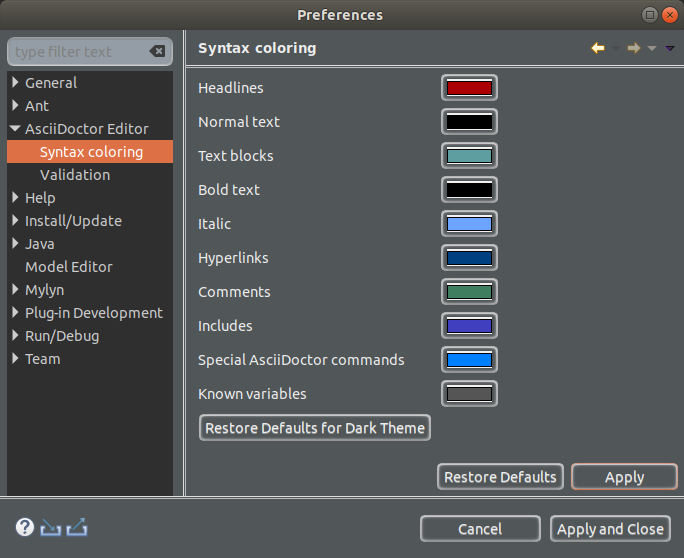Viewport: 684px width, 558px height.
Task: Change Special AsciiDoctor commands color
Action: (469, 360)
